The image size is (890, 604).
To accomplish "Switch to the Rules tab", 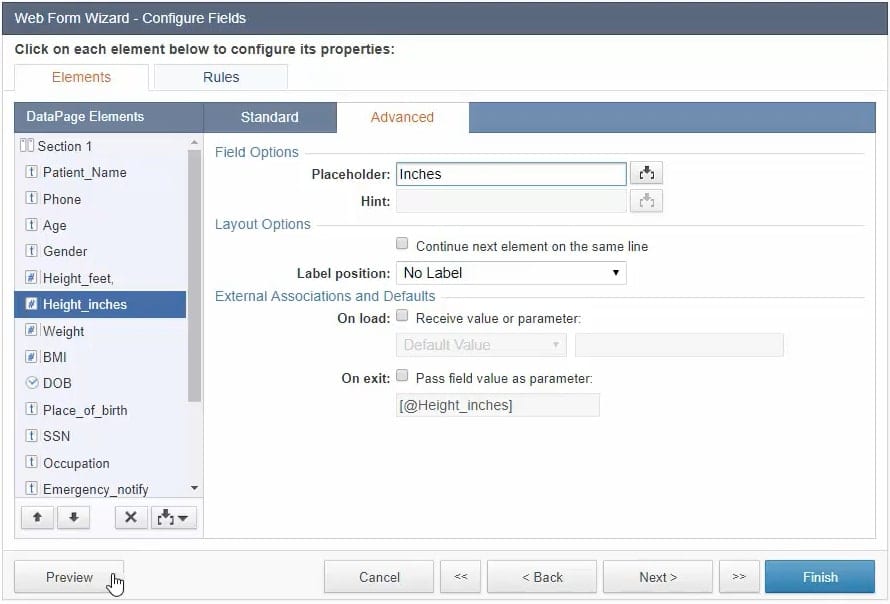I will (221, 77).
